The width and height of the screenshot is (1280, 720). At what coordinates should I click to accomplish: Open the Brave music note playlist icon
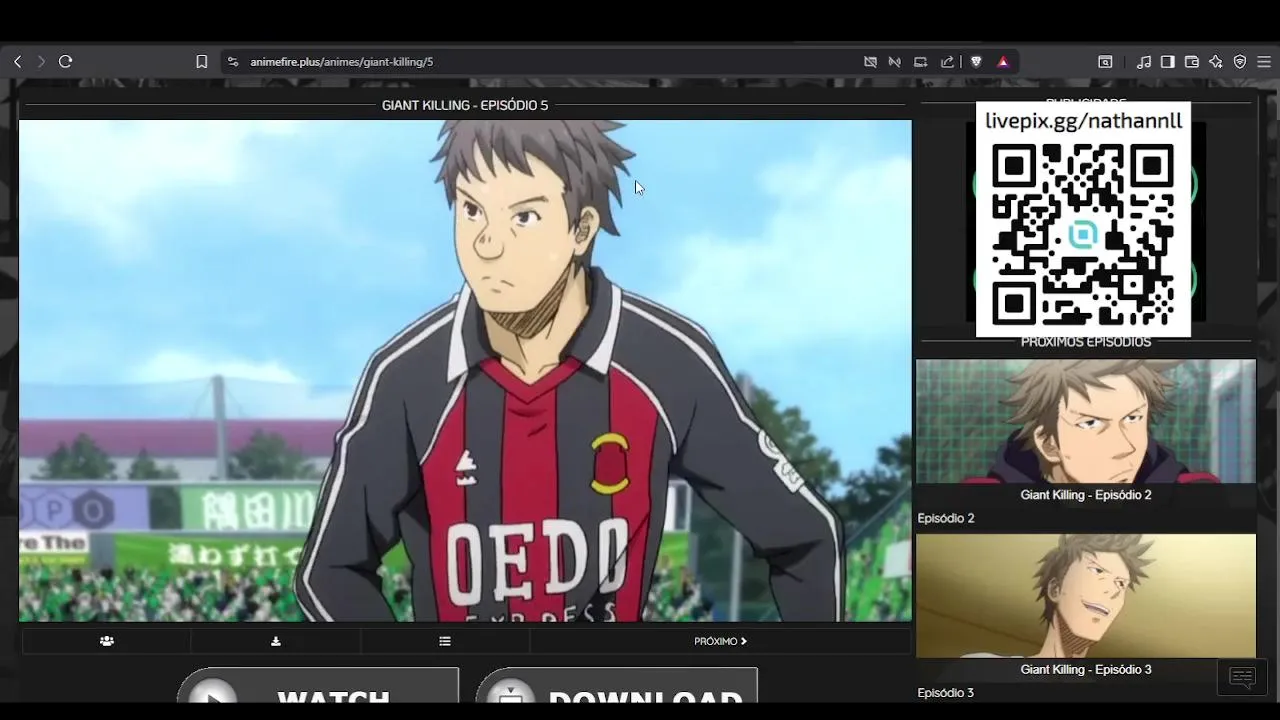click(x=1144, y=62)
